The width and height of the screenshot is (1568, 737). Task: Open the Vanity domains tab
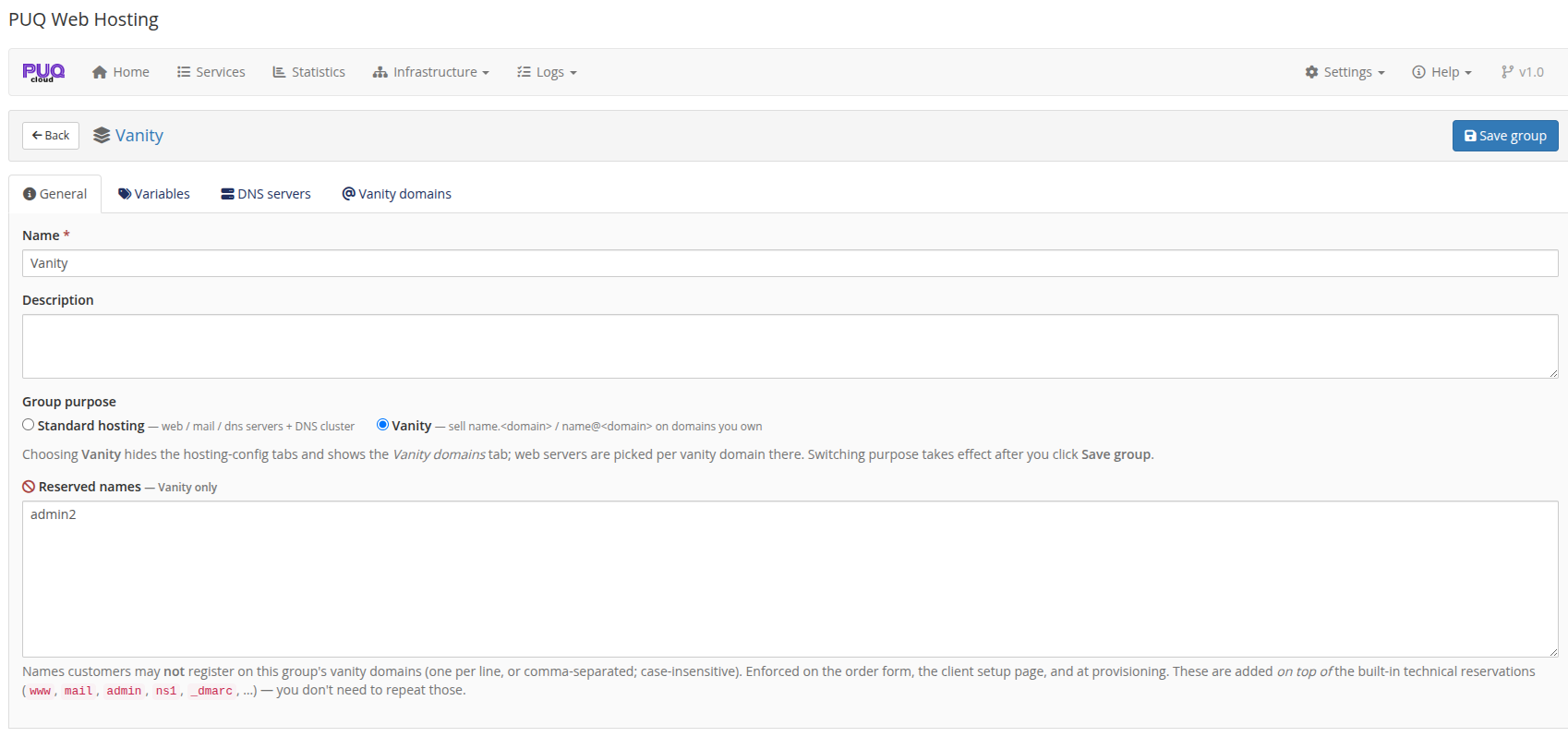397,194
